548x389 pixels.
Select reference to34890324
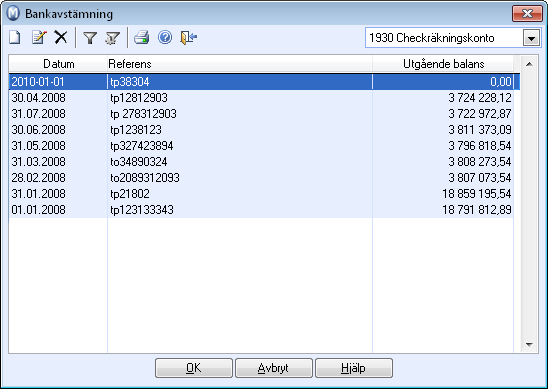click(139, 161)
